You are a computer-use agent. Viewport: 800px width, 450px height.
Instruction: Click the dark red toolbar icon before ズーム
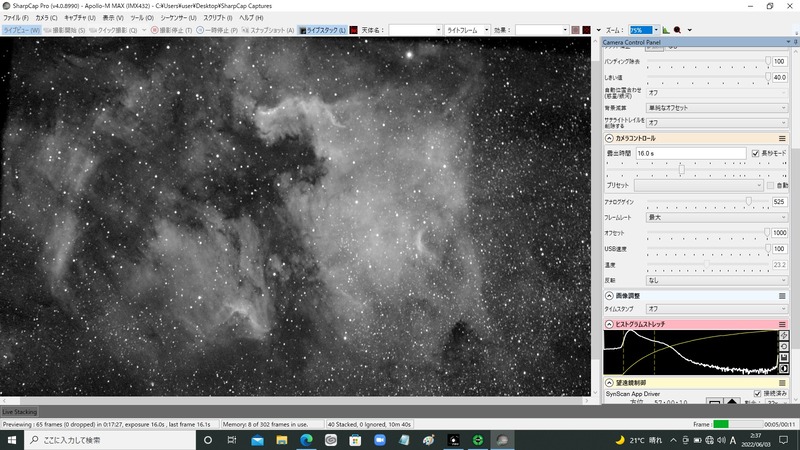tap(587, 30)
